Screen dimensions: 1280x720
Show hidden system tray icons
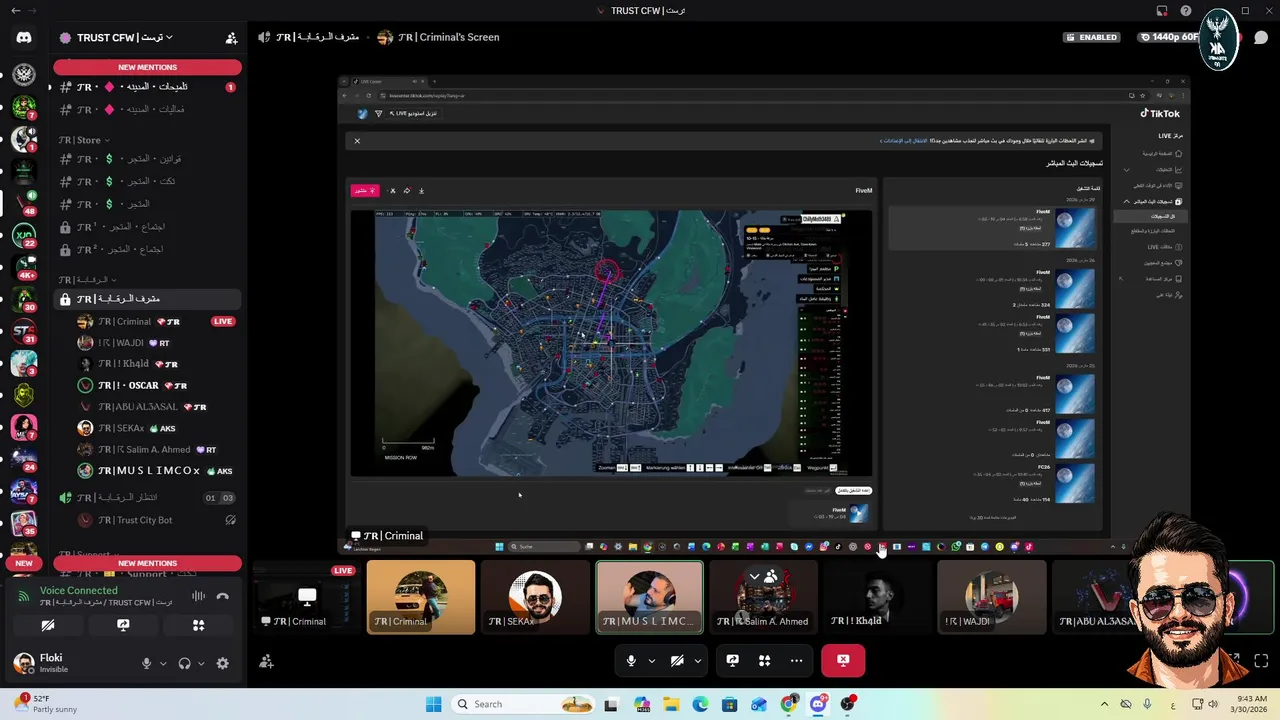(1104, 704)
